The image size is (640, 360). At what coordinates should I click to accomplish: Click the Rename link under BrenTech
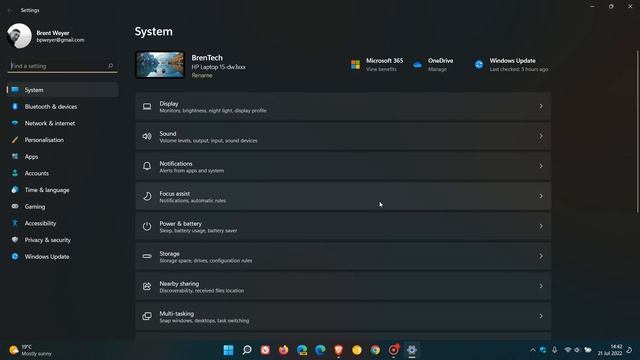point(202,76)
